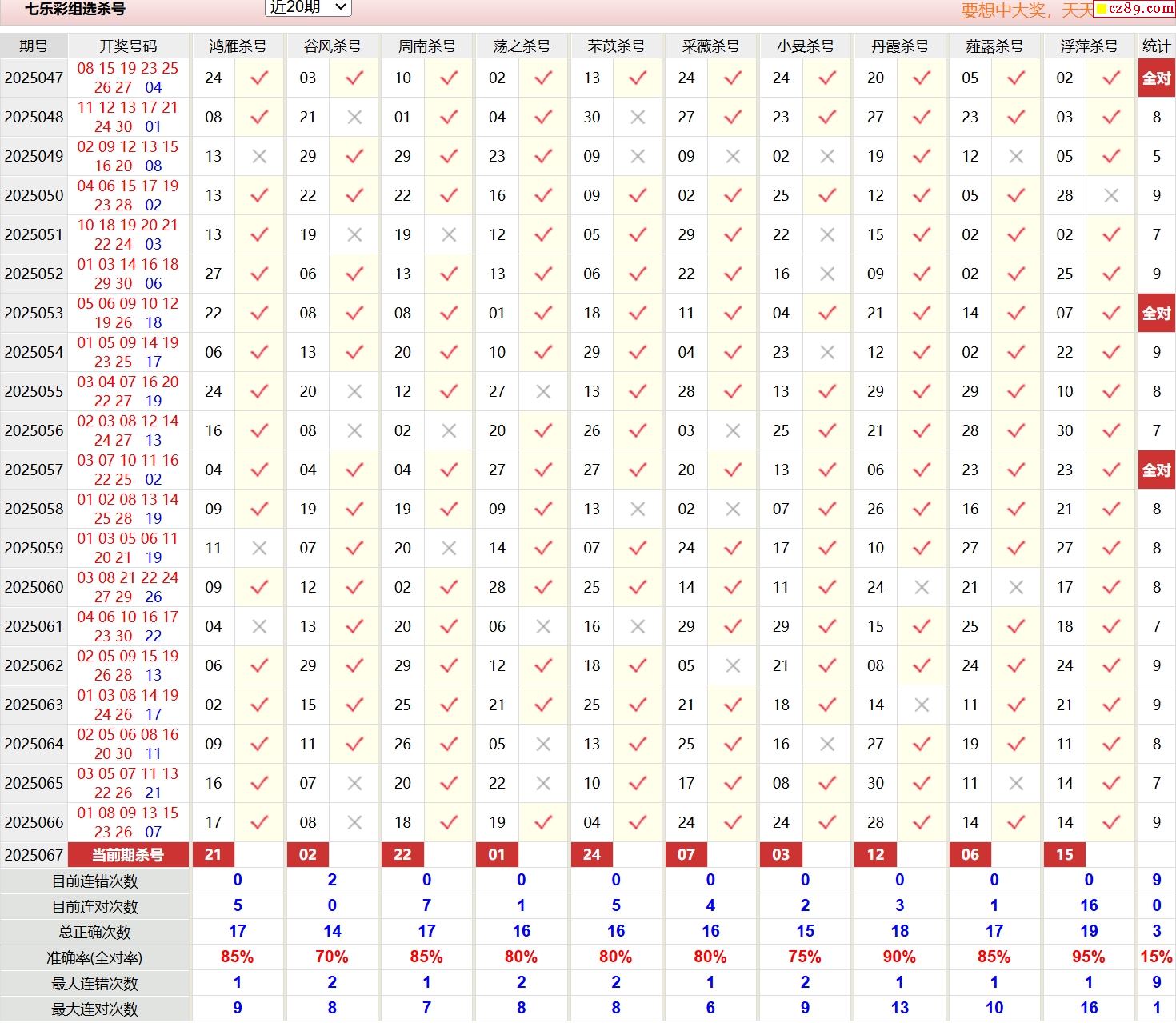Click the X mark for 采薇杀号 in row 2025049
Screen dimensions: 1176x1023
(733, 157)
